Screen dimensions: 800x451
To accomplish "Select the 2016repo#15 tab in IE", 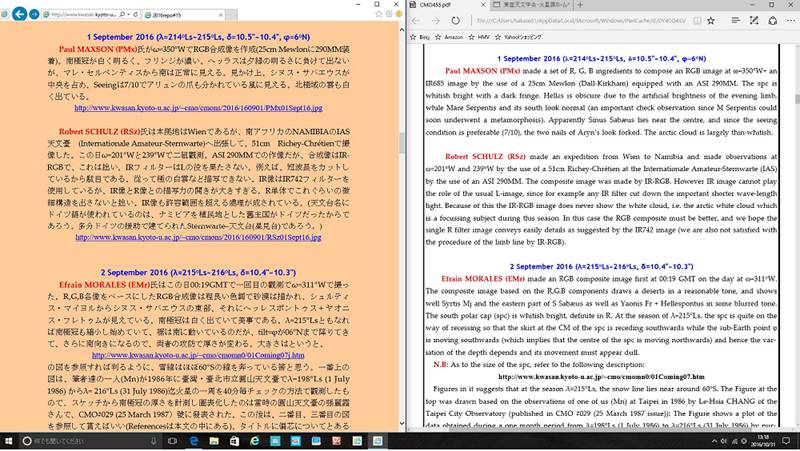I will coord(184,15).
